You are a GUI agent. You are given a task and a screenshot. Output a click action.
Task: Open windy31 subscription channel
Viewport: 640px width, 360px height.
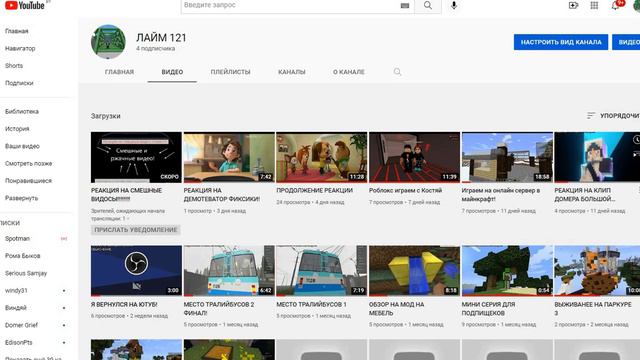point(16,291)
